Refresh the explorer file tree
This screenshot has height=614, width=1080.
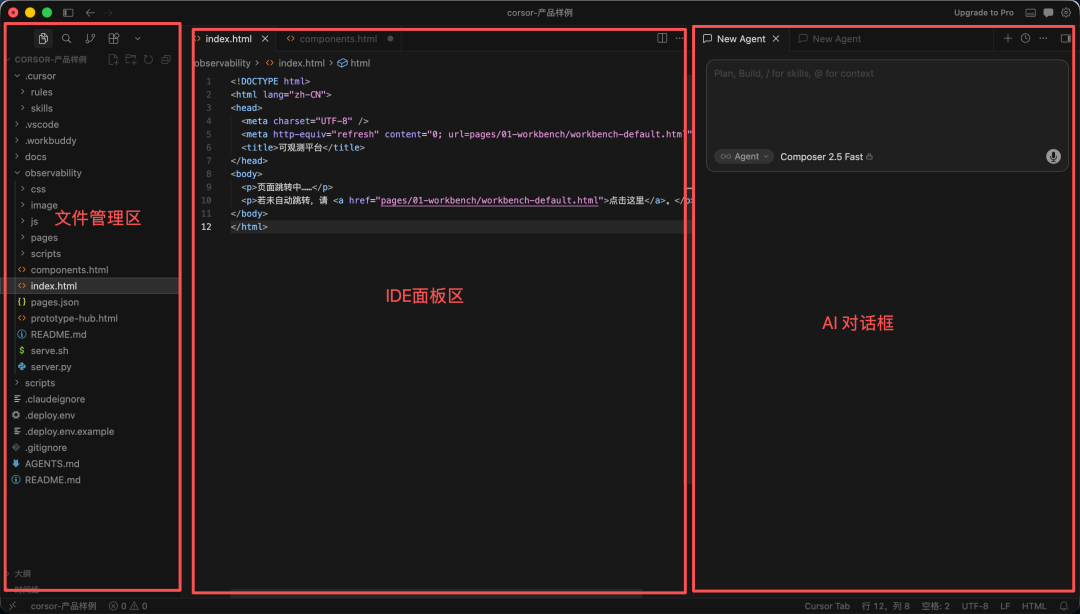148,60
